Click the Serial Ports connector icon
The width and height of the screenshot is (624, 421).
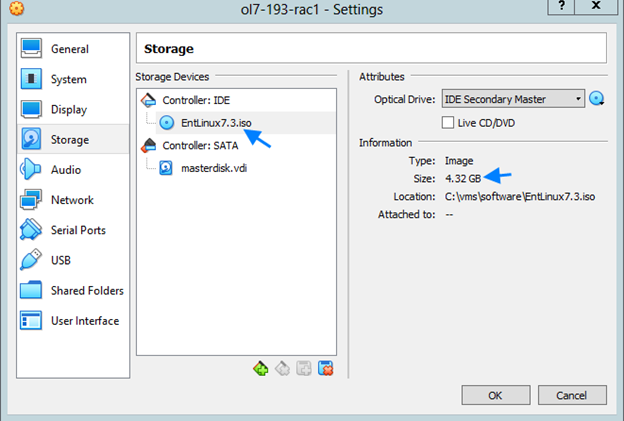click(31, 230)
